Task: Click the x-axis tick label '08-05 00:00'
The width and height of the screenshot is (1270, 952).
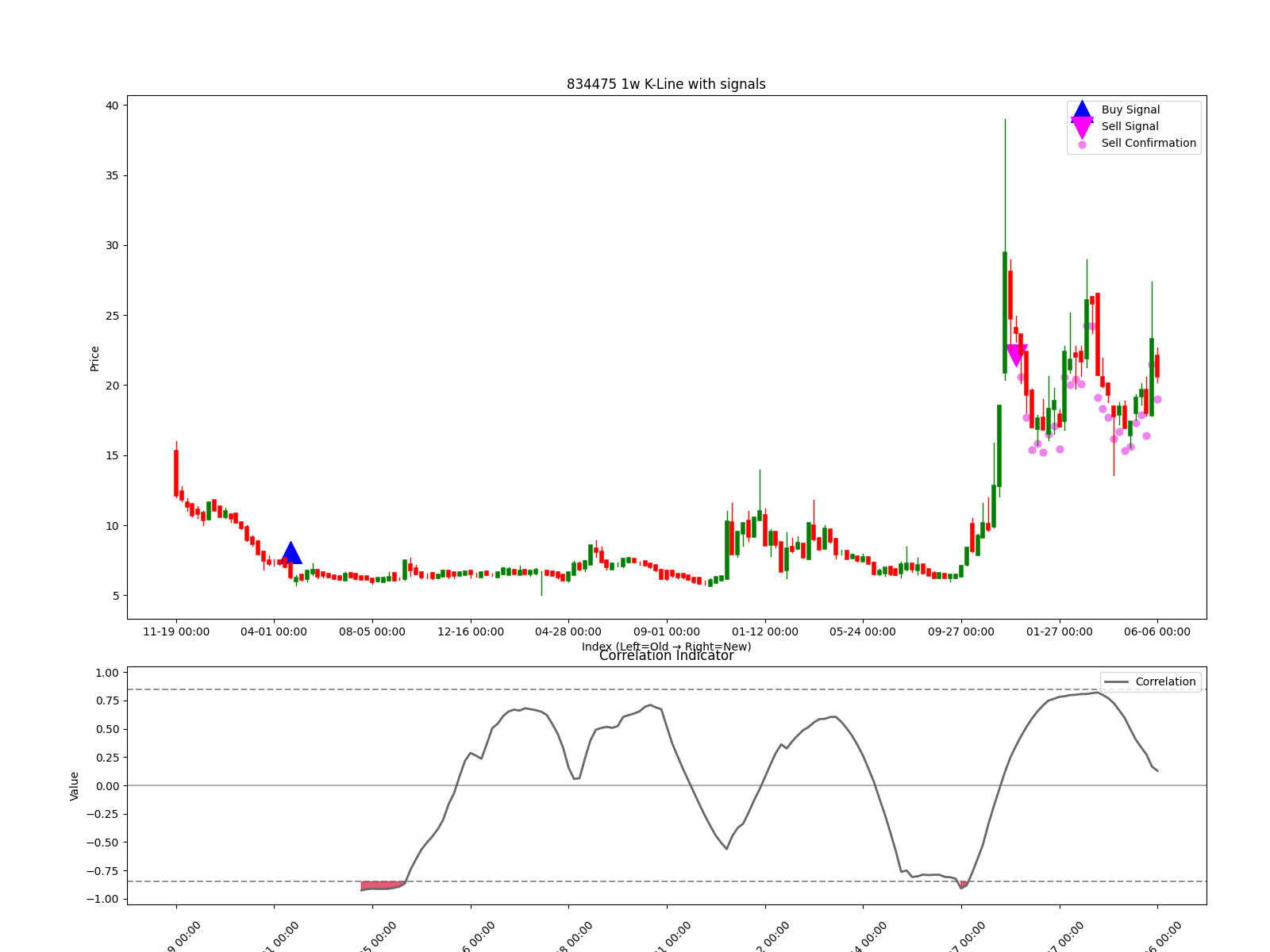Action: coord(372,632)
